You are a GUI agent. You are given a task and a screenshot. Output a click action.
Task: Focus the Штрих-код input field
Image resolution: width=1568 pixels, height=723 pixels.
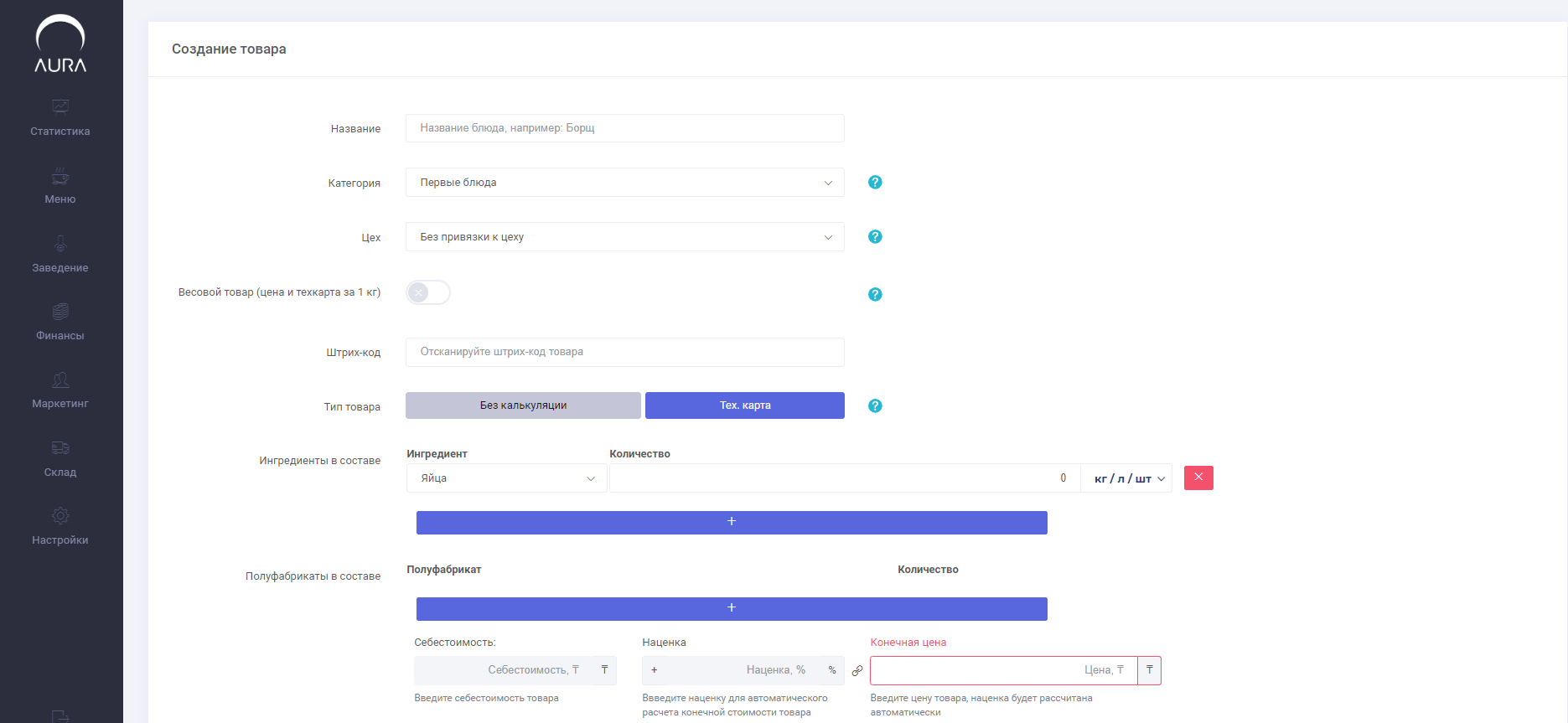pos(625,352)
